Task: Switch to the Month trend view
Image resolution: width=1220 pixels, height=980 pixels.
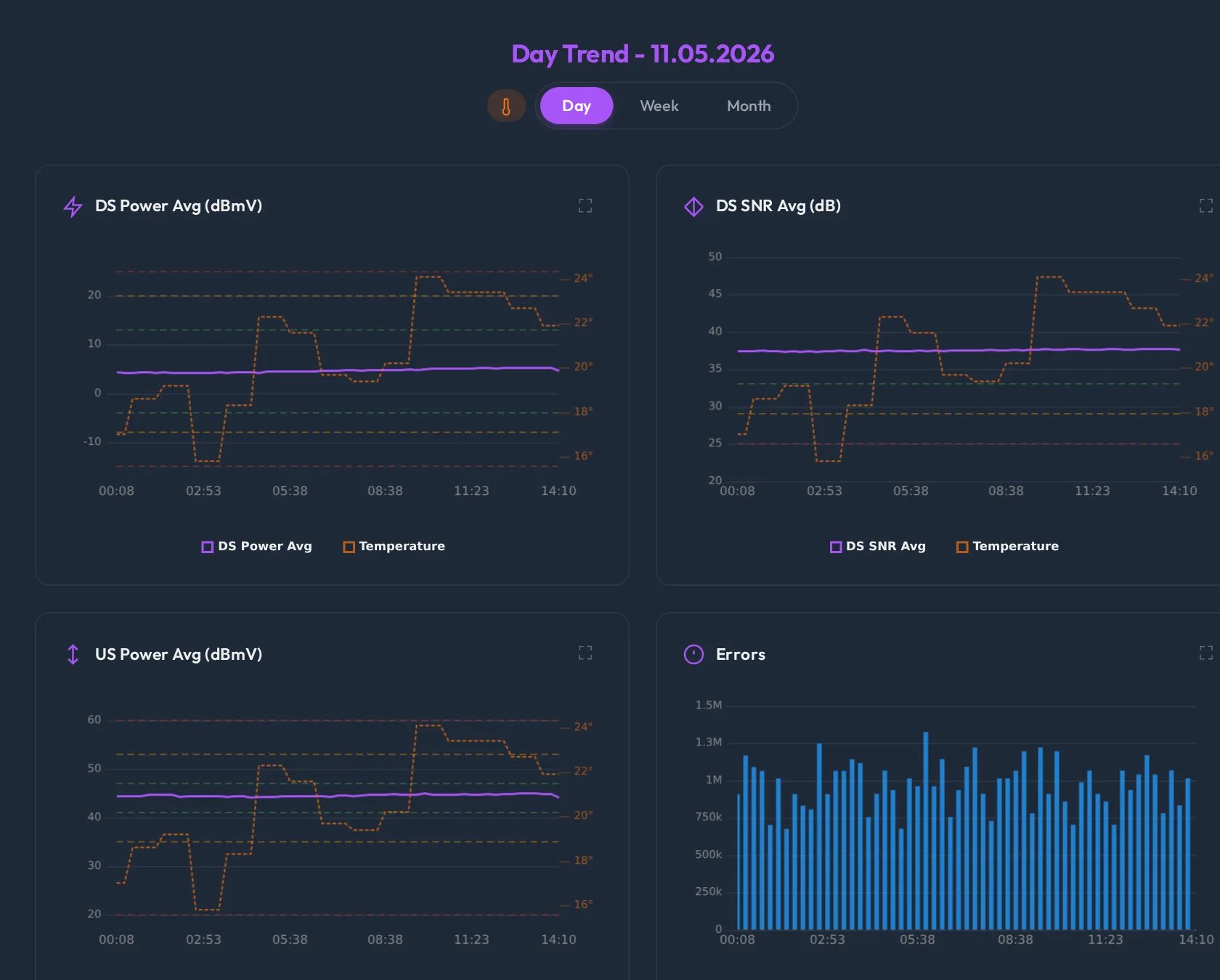Action: 749,106
